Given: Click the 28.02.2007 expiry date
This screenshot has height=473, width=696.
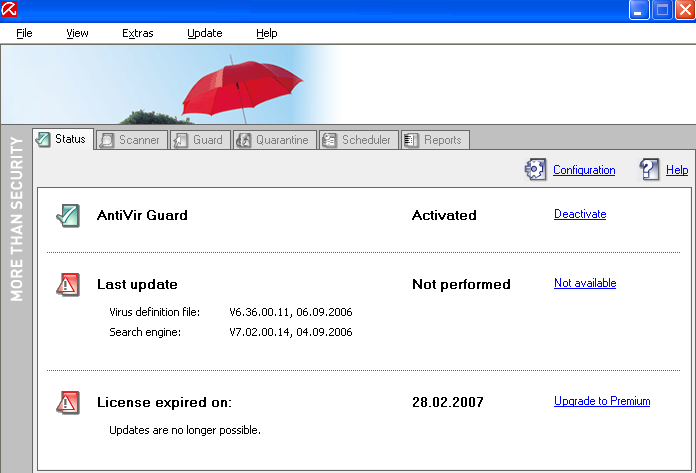Looking at the screenshot, I should tap(447, 402).
